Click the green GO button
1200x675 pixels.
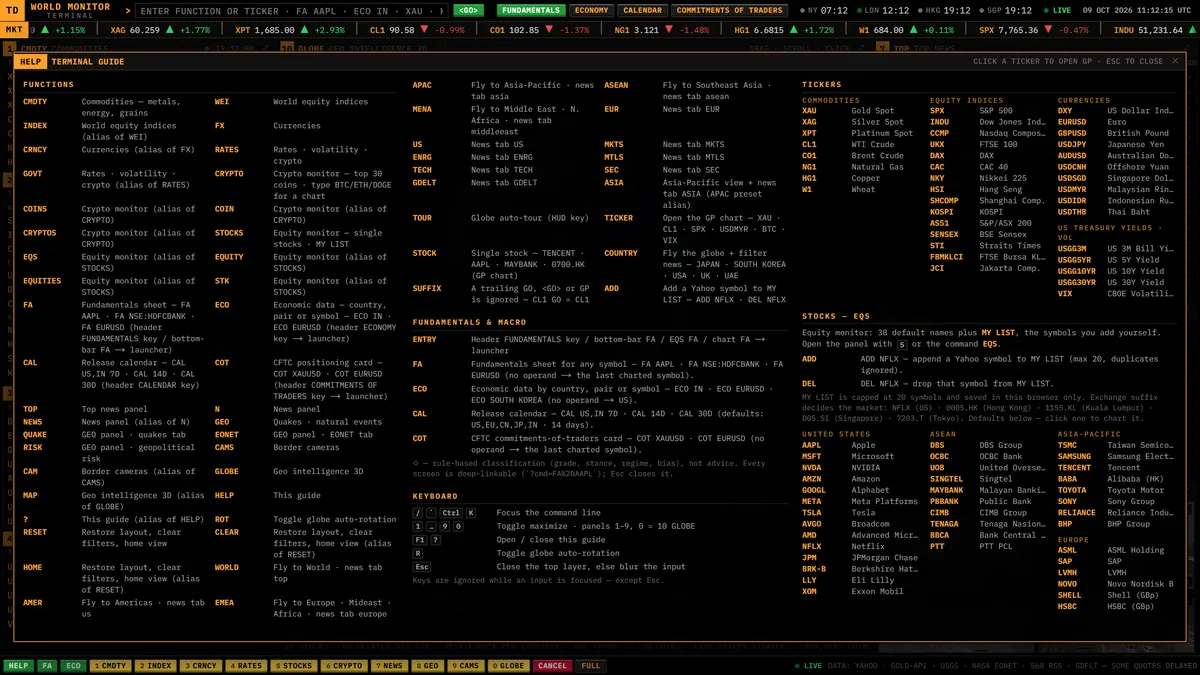(x=467, y=11)
